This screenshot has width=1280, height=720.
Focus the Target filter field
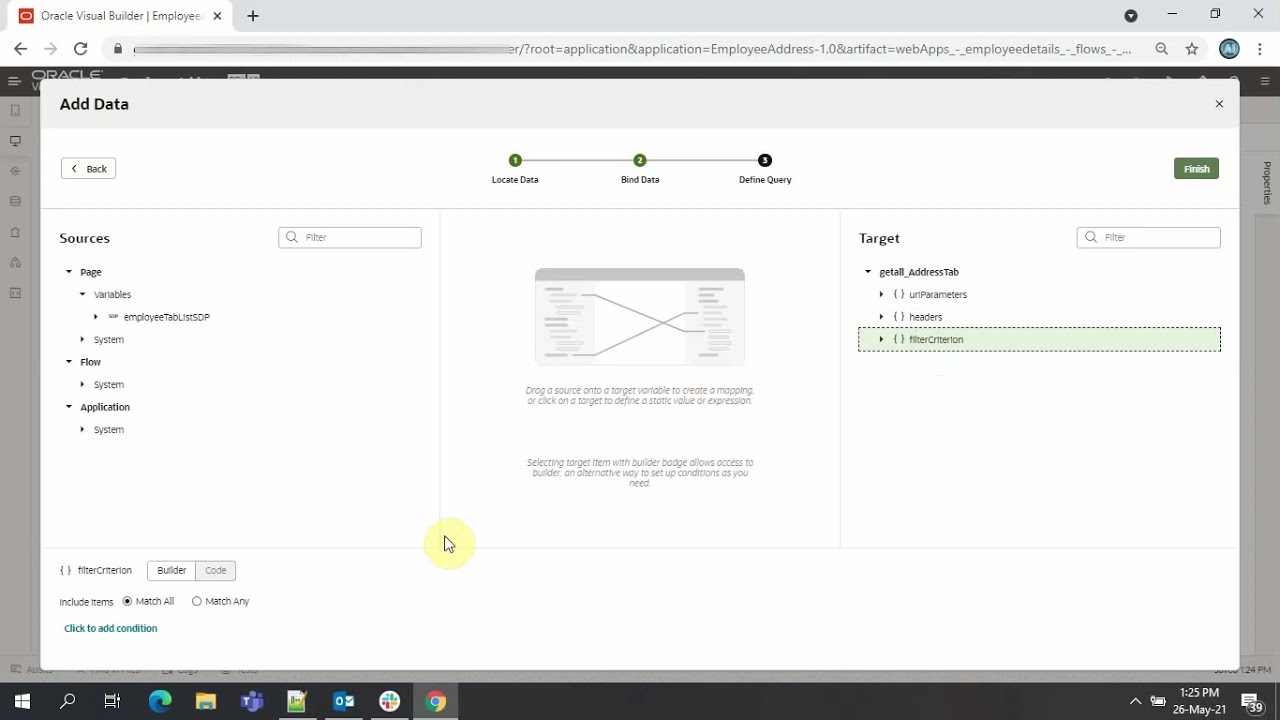pyautogui.click(x=1149, y=237)
